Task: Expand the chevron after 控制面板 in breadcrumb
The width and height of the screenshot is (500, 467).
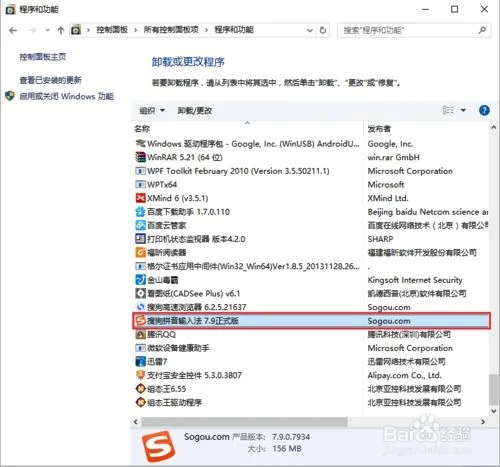Action: (x=136, y=30)
